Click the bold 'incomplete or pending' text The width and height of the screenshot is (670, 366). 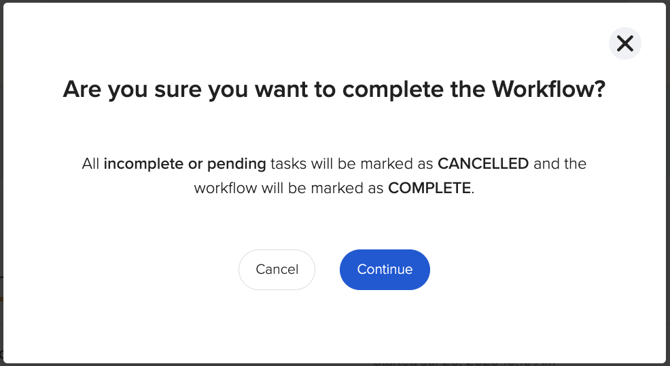(185, 164)
